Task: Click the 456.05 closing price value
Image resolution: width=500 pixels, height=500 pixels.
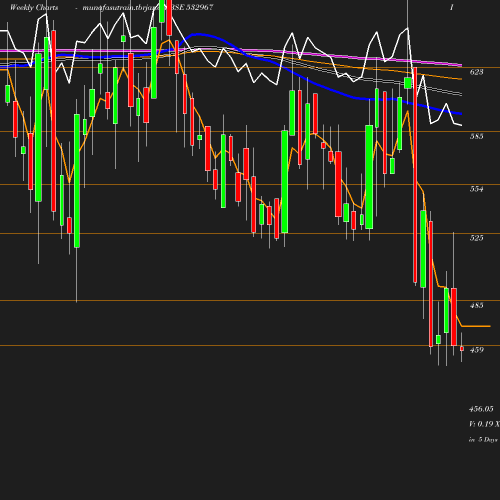Action: pos(481,409)
